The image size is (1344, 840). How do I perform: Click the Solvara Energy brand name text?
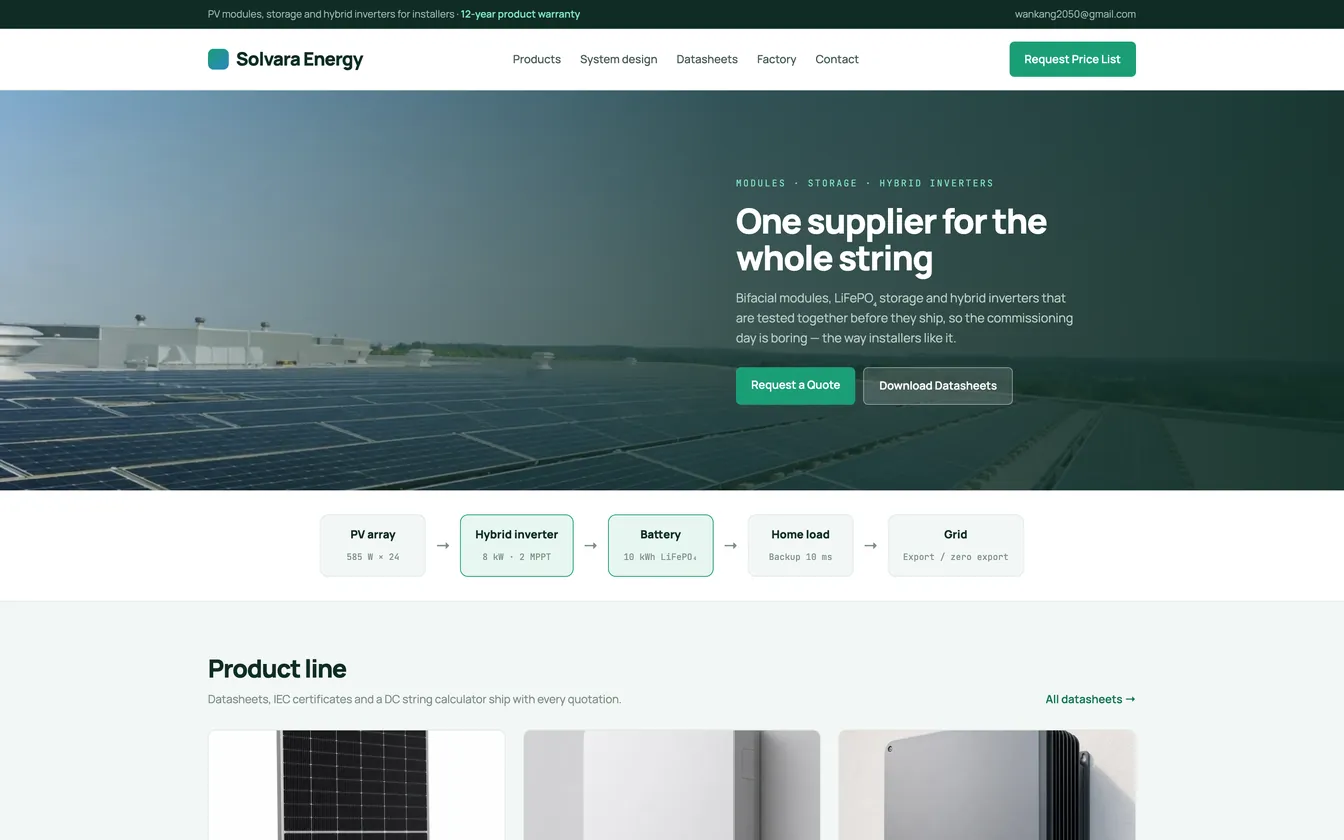[299, 59]
